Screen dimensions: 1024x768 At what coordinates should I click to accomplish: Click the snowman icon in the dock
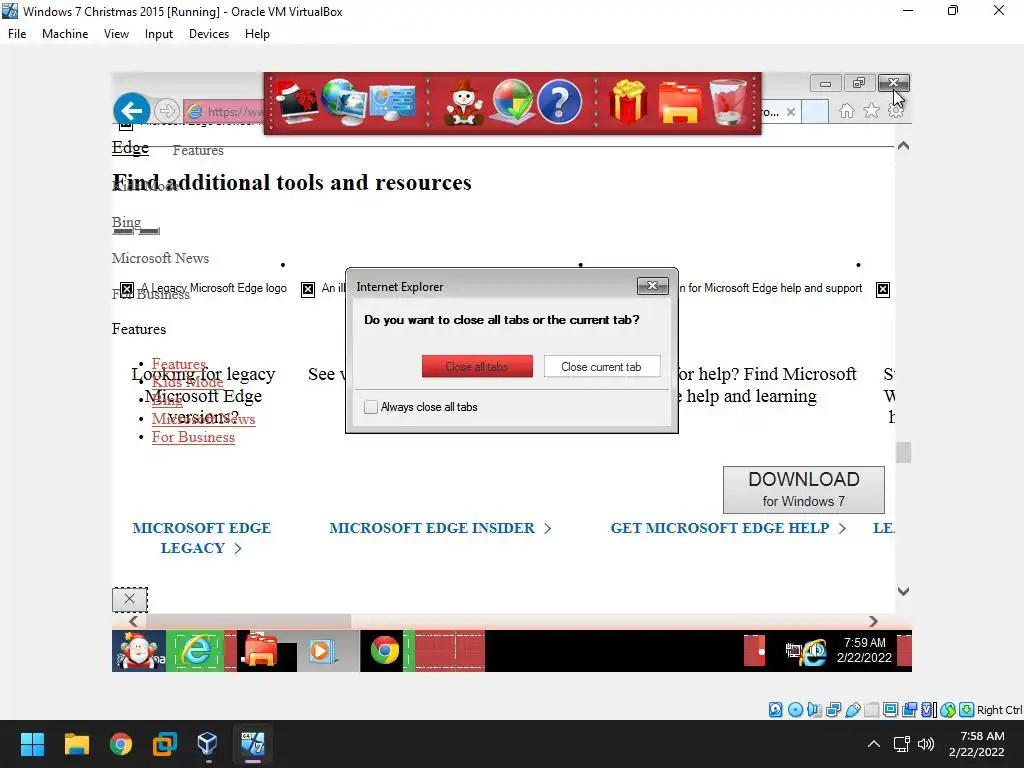[464, 103]
